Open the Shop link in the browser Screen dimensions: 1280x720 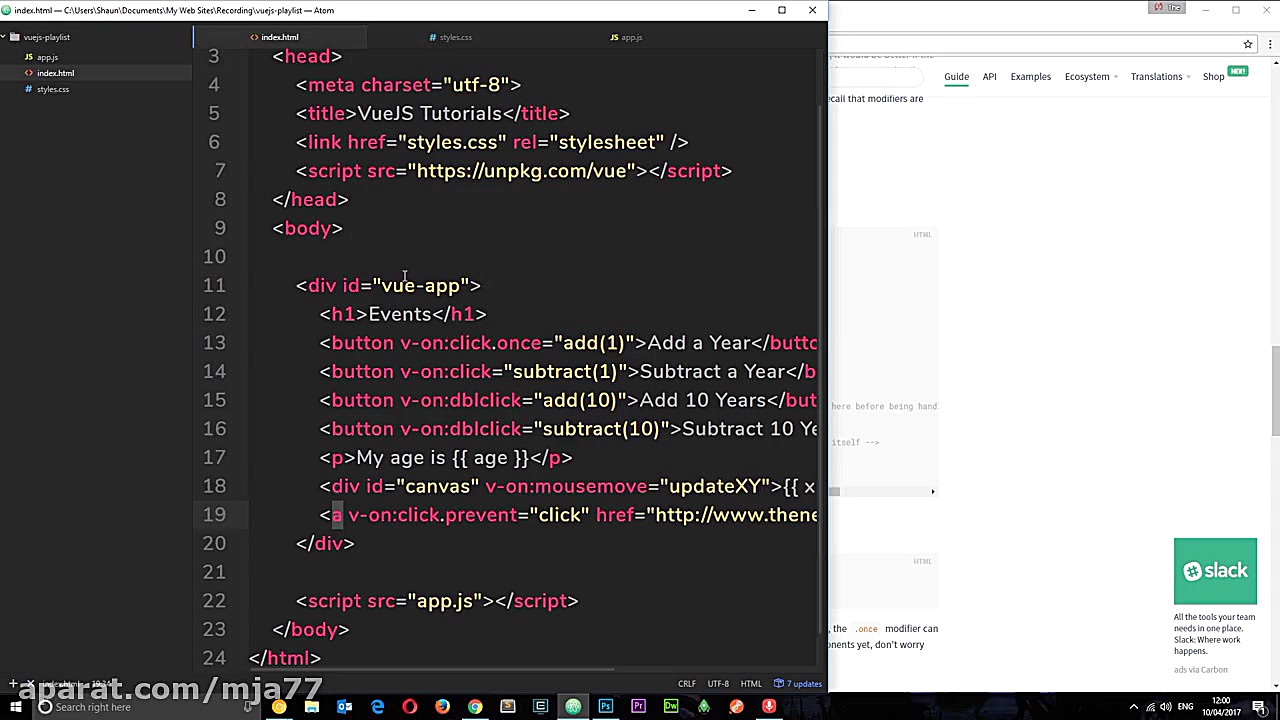1213,77
